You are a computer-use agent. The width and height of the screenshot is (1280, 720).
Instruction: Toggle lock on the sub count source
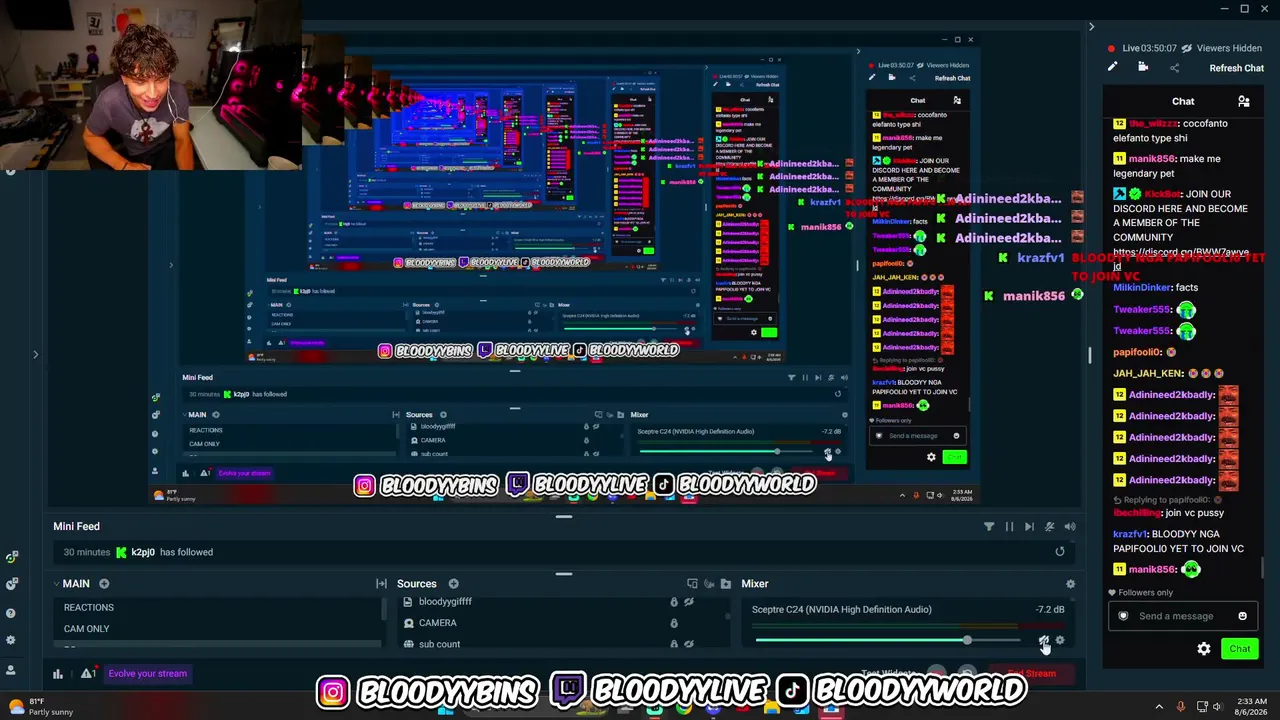(673, 644)
